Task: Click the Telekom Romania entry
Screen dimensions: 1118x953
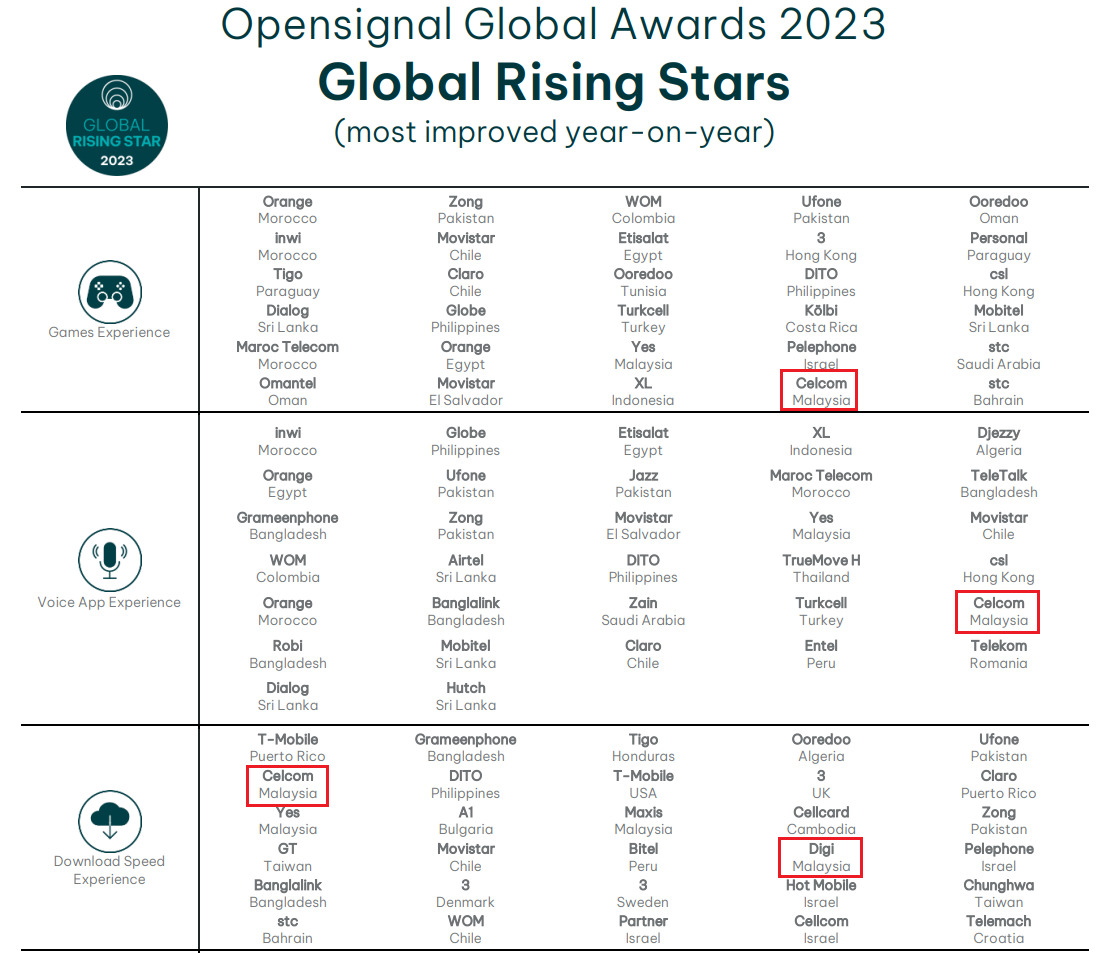Action: pyautogui.click(x=998, y=654)
